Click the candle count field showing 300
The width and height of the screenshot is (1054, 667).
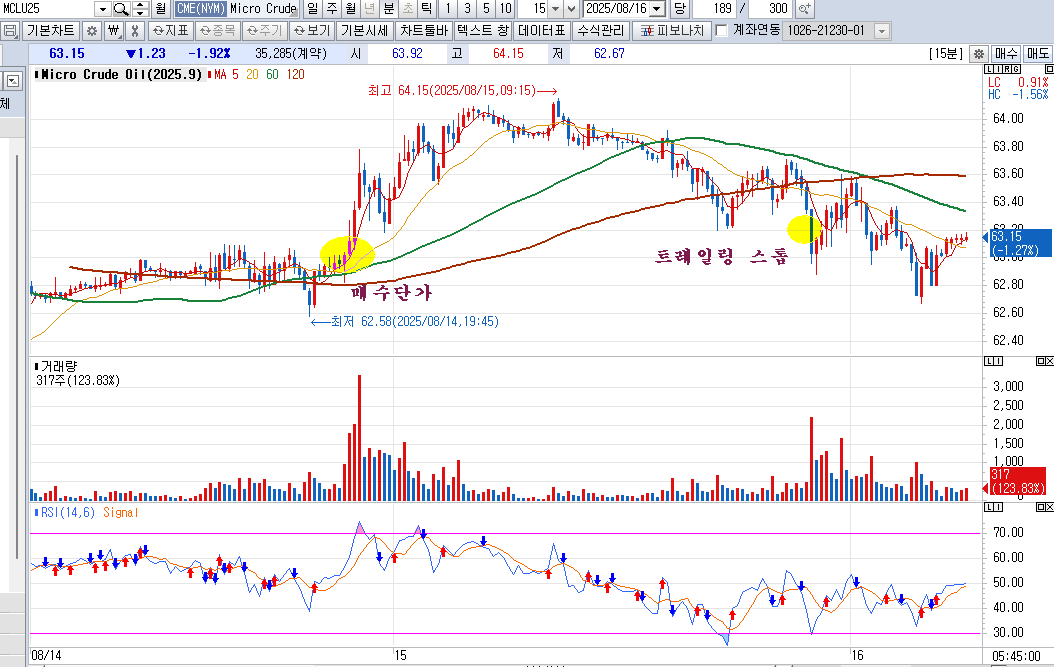coord(770,9)
